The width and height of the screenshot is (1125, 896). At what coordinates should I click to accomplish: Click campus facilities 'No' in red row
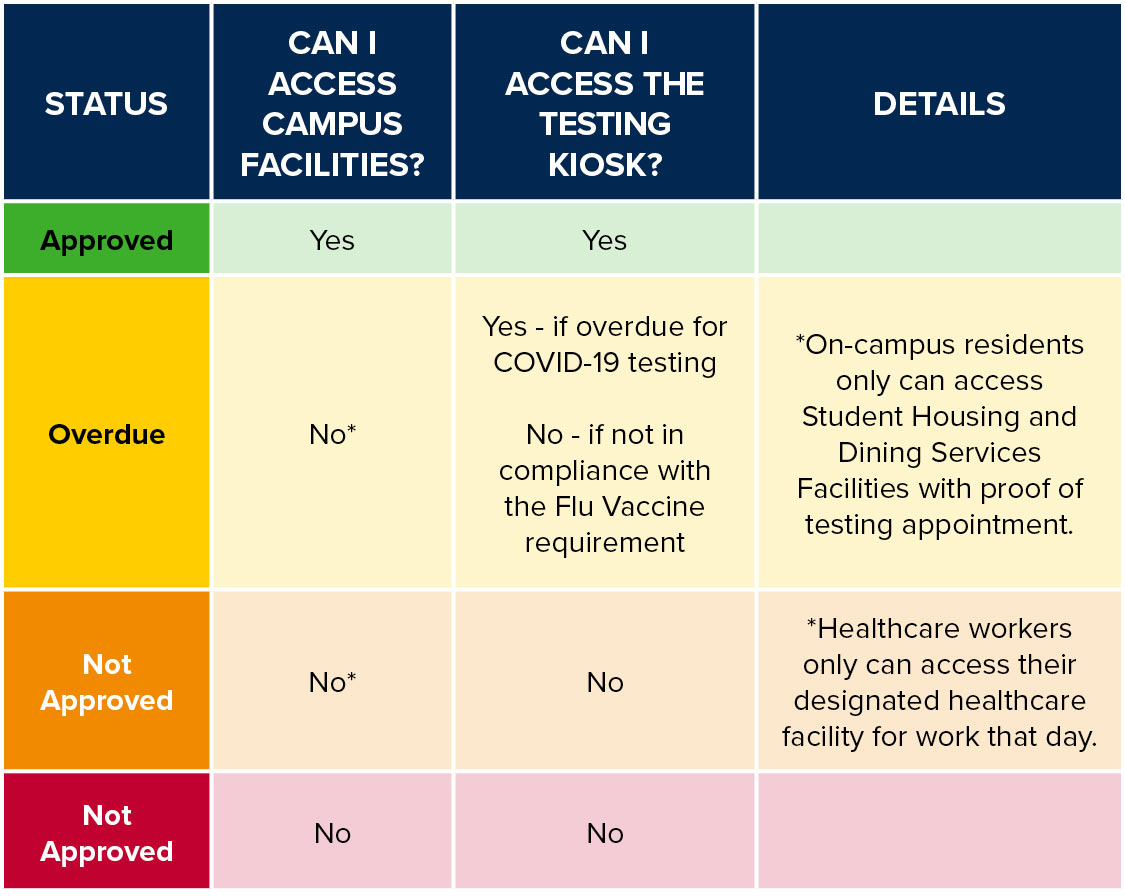tap(332, 834)
